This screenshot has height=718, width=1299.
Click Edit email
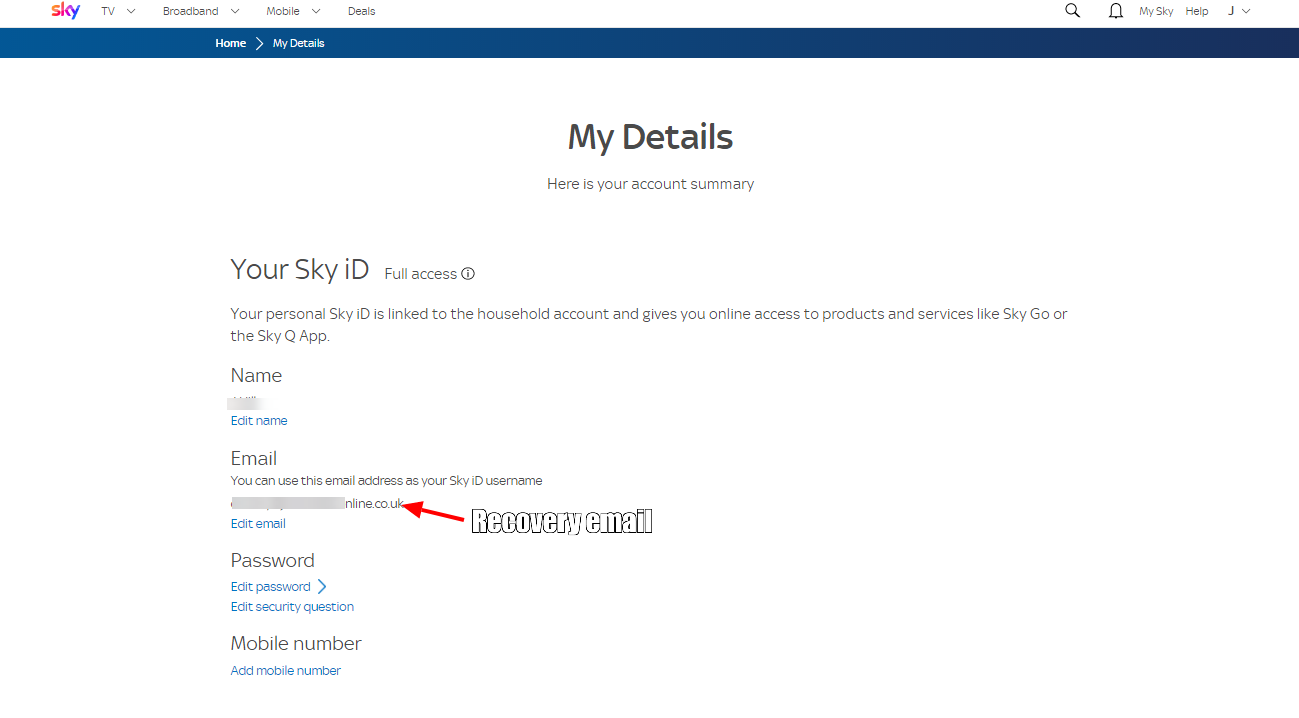(257, 523)
